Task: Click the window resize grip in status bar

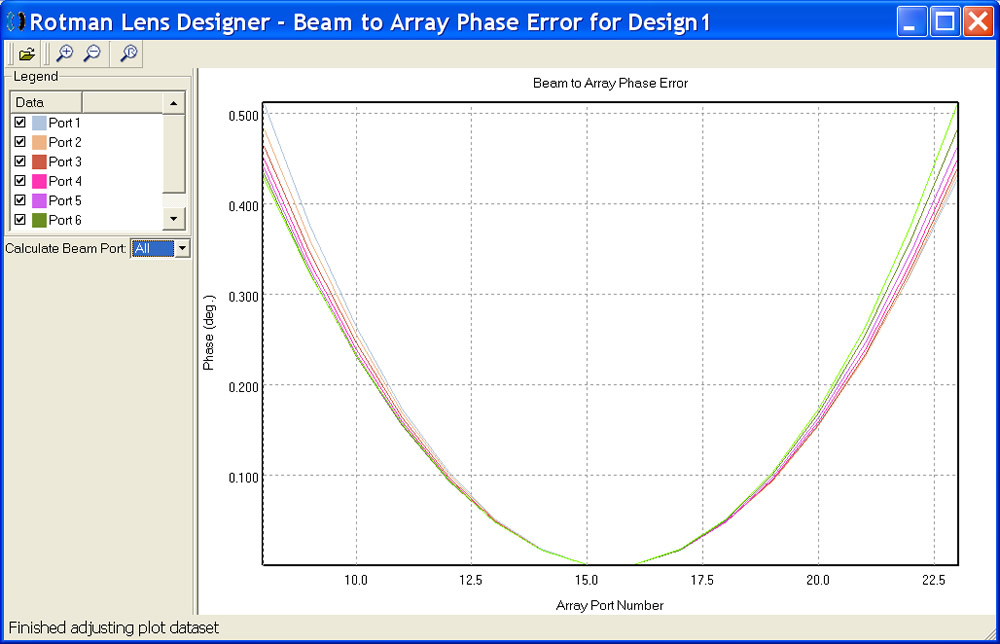Action: (x=989, y=632)
